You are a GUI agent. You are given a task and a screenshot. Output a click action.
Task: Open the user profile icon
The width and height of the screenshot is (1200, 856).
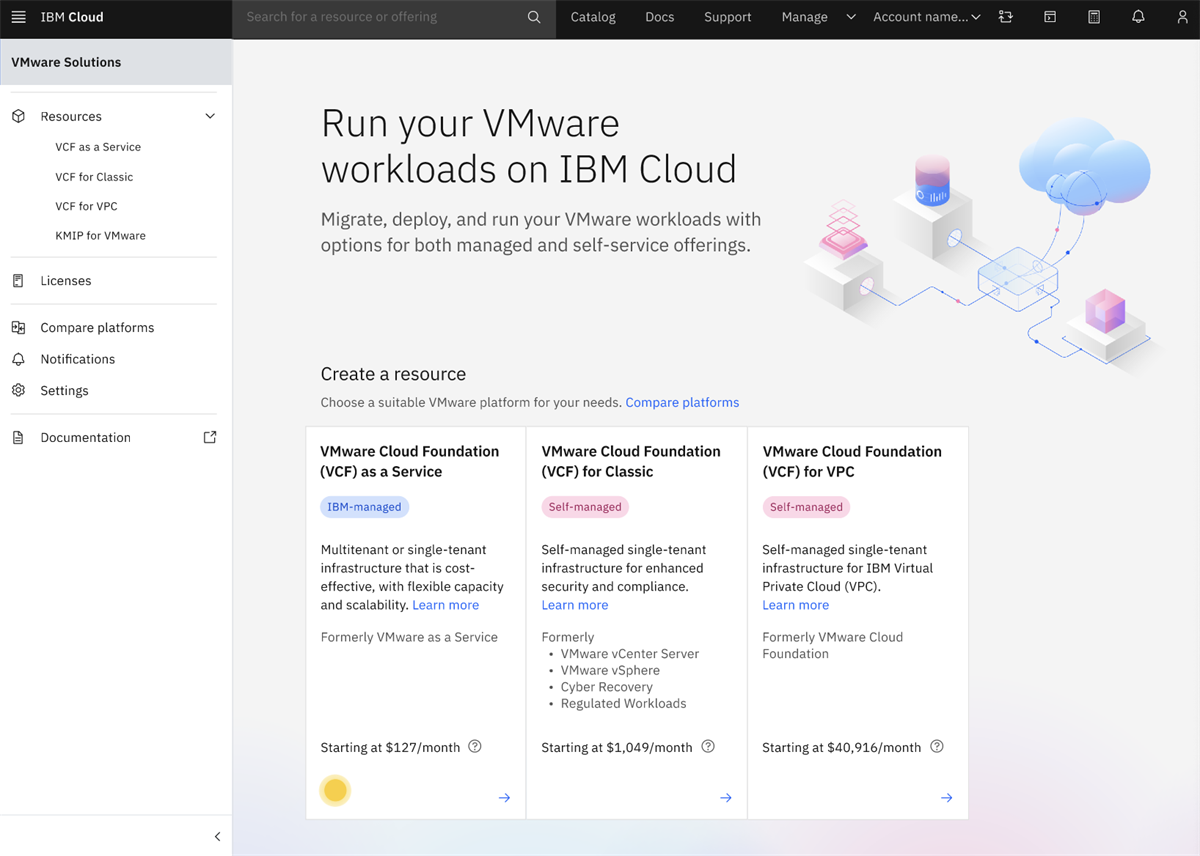1182,17
